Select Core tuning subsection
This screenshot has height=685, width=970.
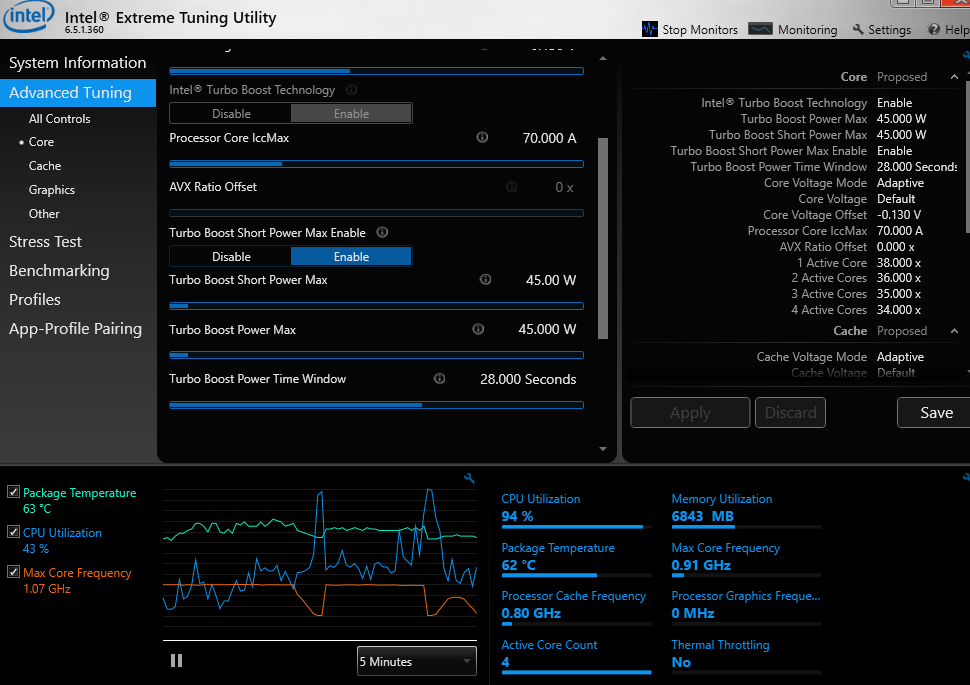(41, 142)
